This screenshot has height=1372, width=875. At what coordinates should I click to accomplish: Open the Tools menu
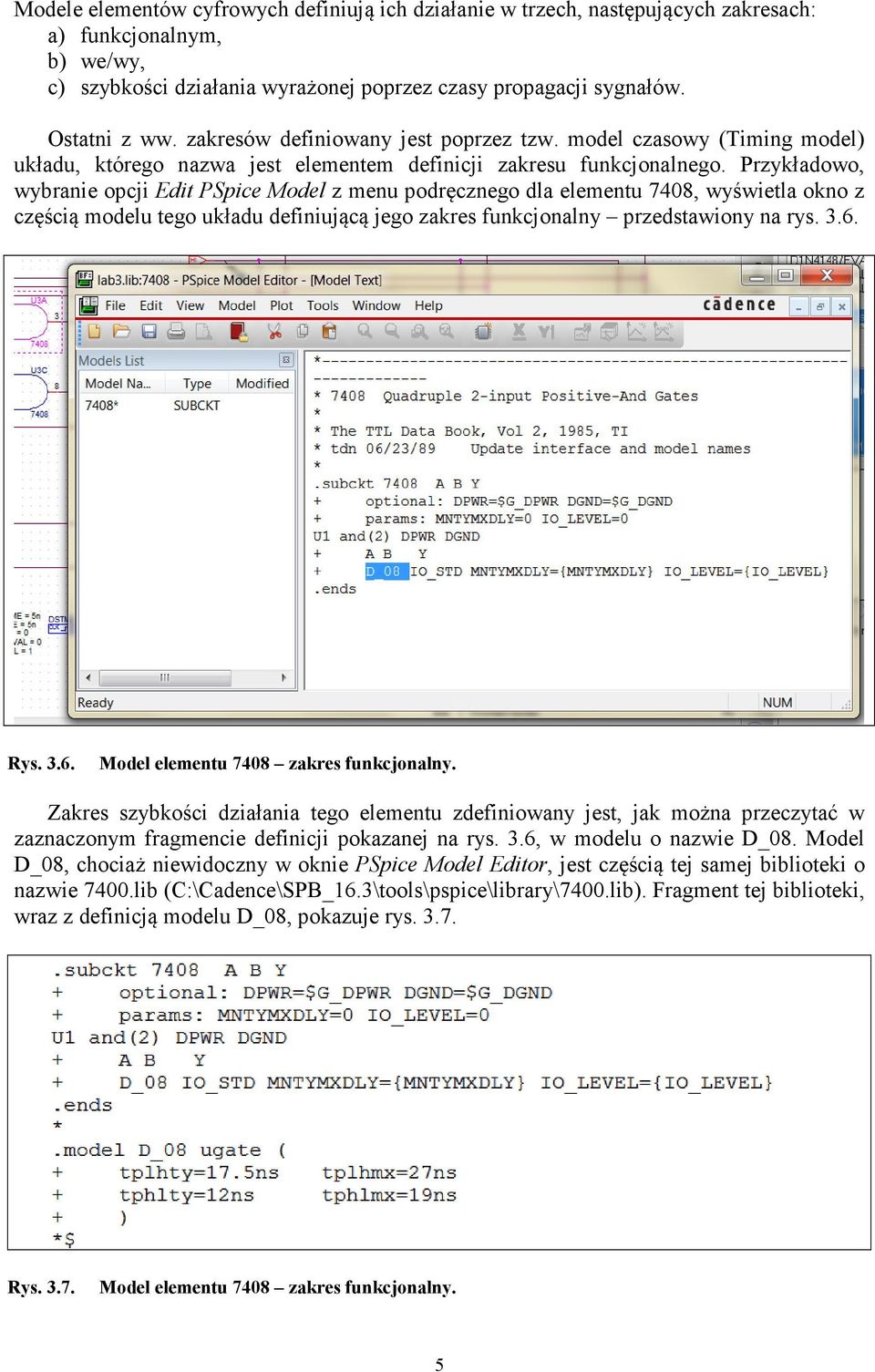tap(323, 305)
